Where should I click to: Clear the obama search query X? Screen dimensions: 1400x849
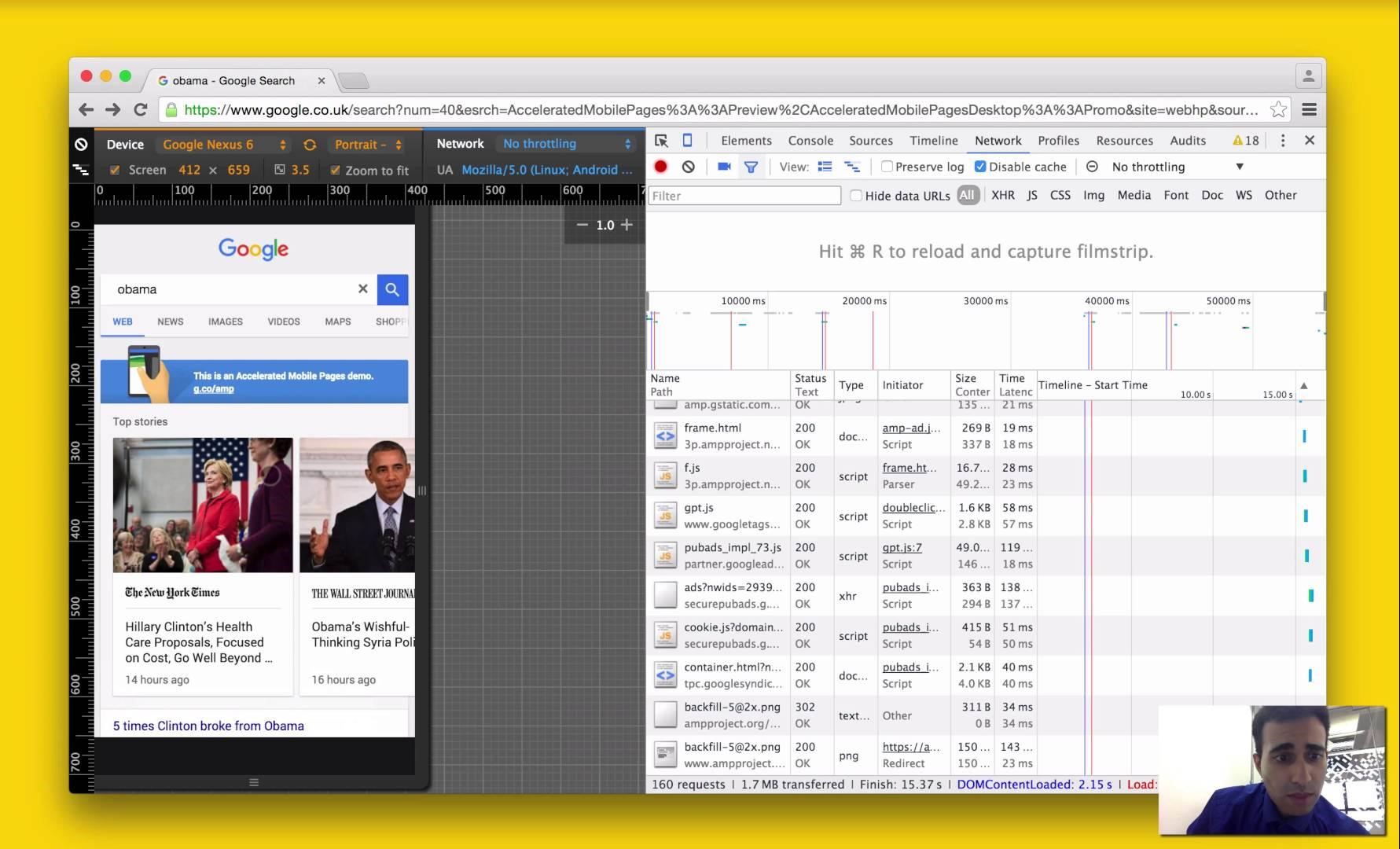(x=363, y=289)
